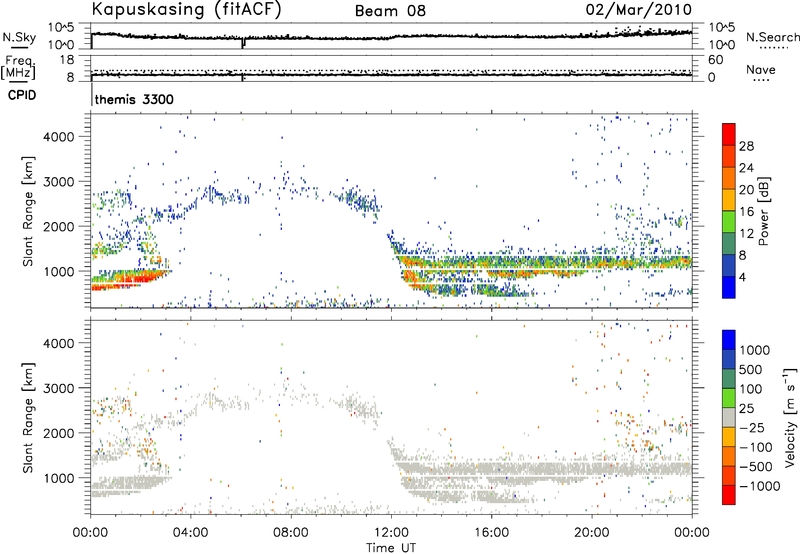Click the power panel 'Slant Range [km]' label

(28, 211)
